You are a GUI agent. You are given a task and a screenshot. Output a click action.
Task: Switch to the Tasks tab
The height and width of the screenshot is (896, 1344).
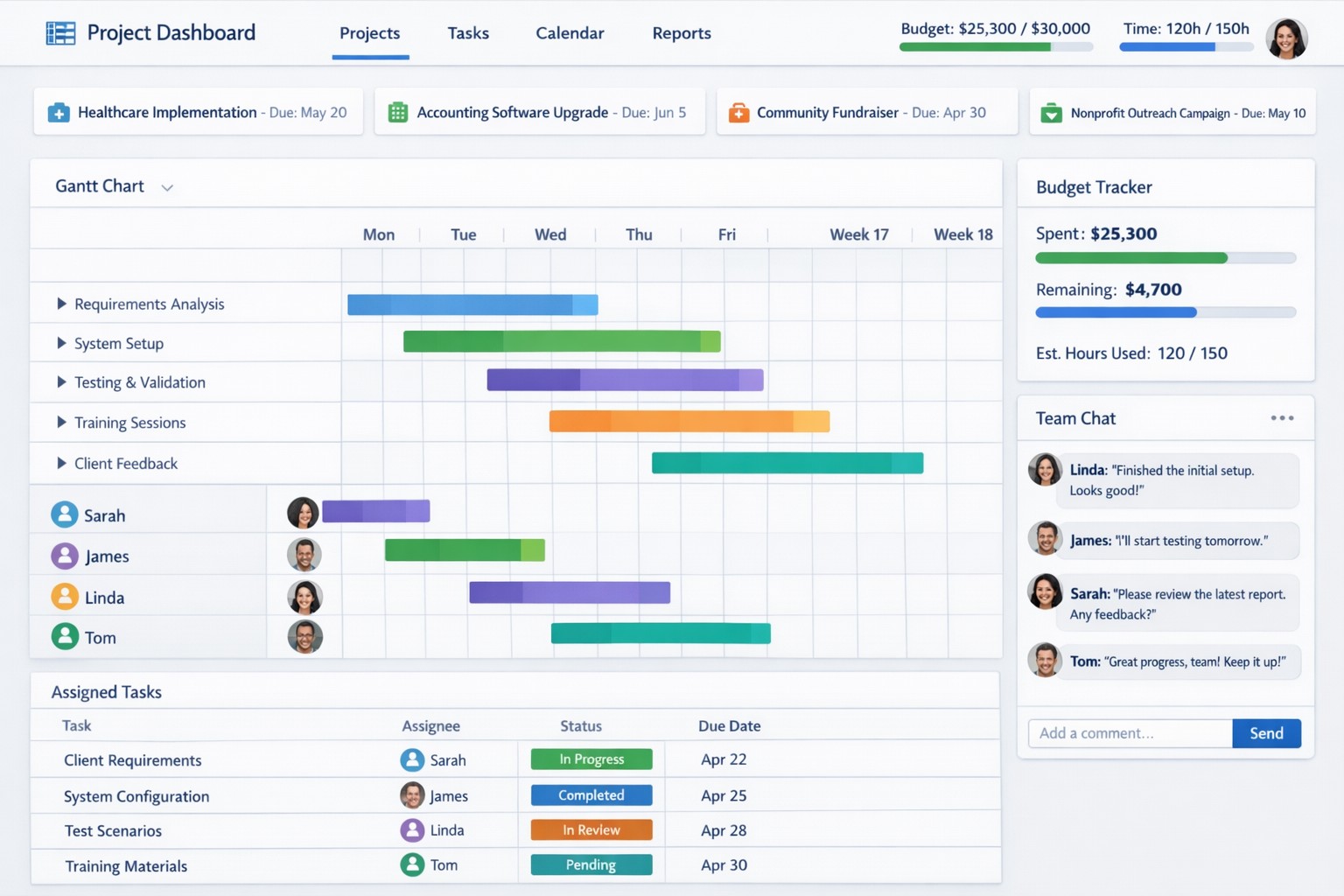pyautogui.click(x=468, y=33)
